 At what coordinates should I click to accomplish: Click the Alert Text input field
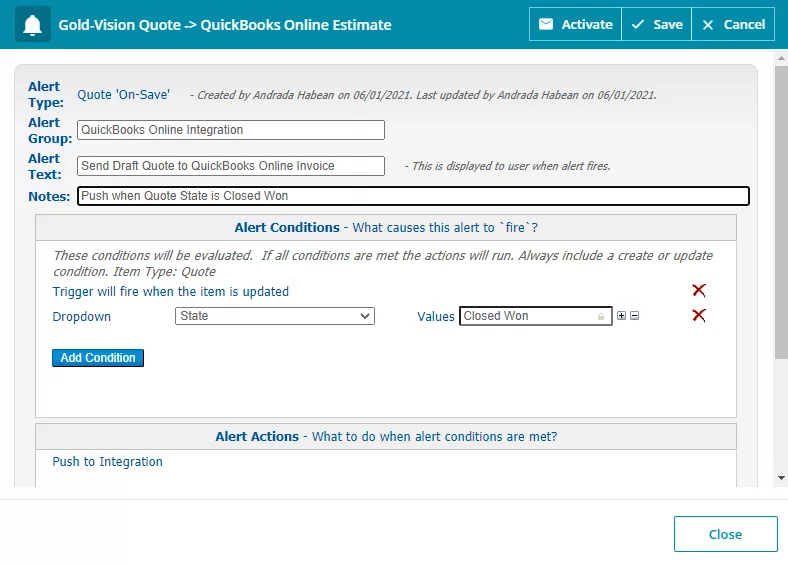tap(231, 166)
